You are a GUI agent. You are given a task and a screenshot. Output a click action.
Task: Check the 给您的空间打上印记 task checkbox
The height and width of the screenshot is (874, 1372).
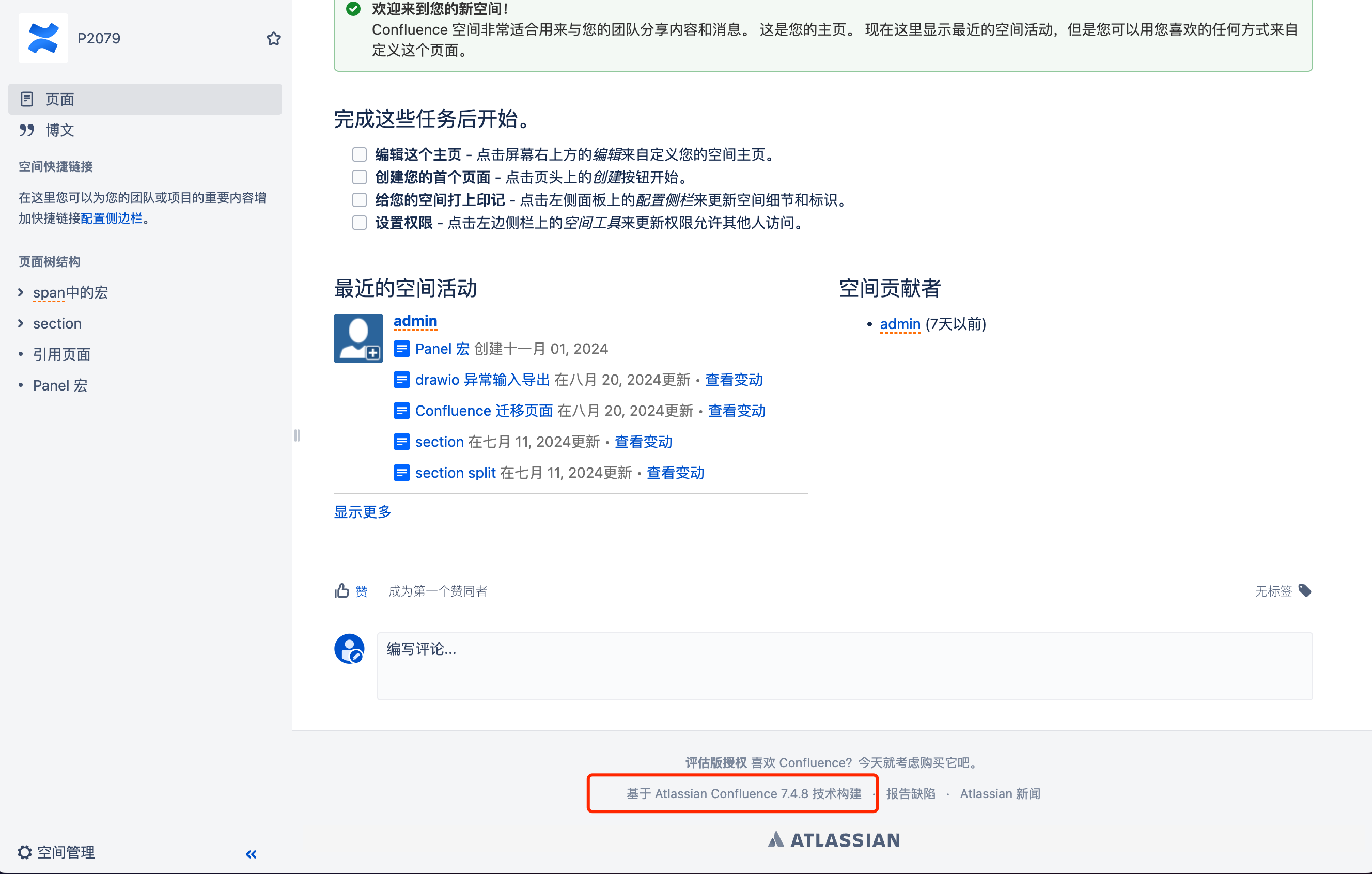coord(359,200)
